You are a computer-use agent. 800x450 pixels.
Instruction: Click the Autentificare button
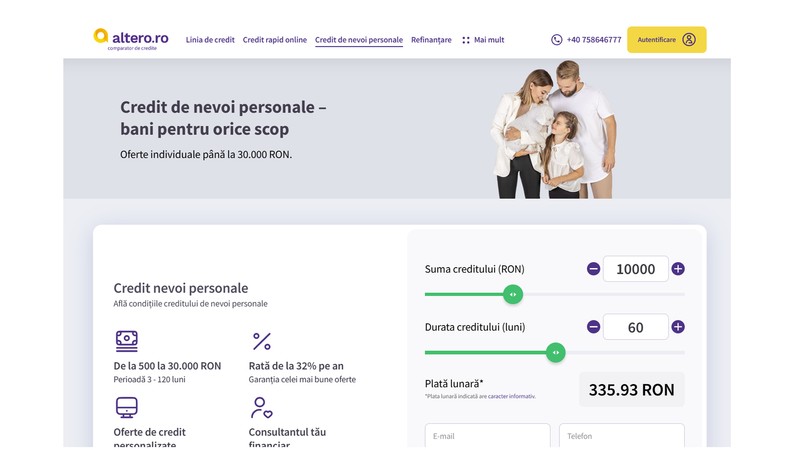click(666, 40)
